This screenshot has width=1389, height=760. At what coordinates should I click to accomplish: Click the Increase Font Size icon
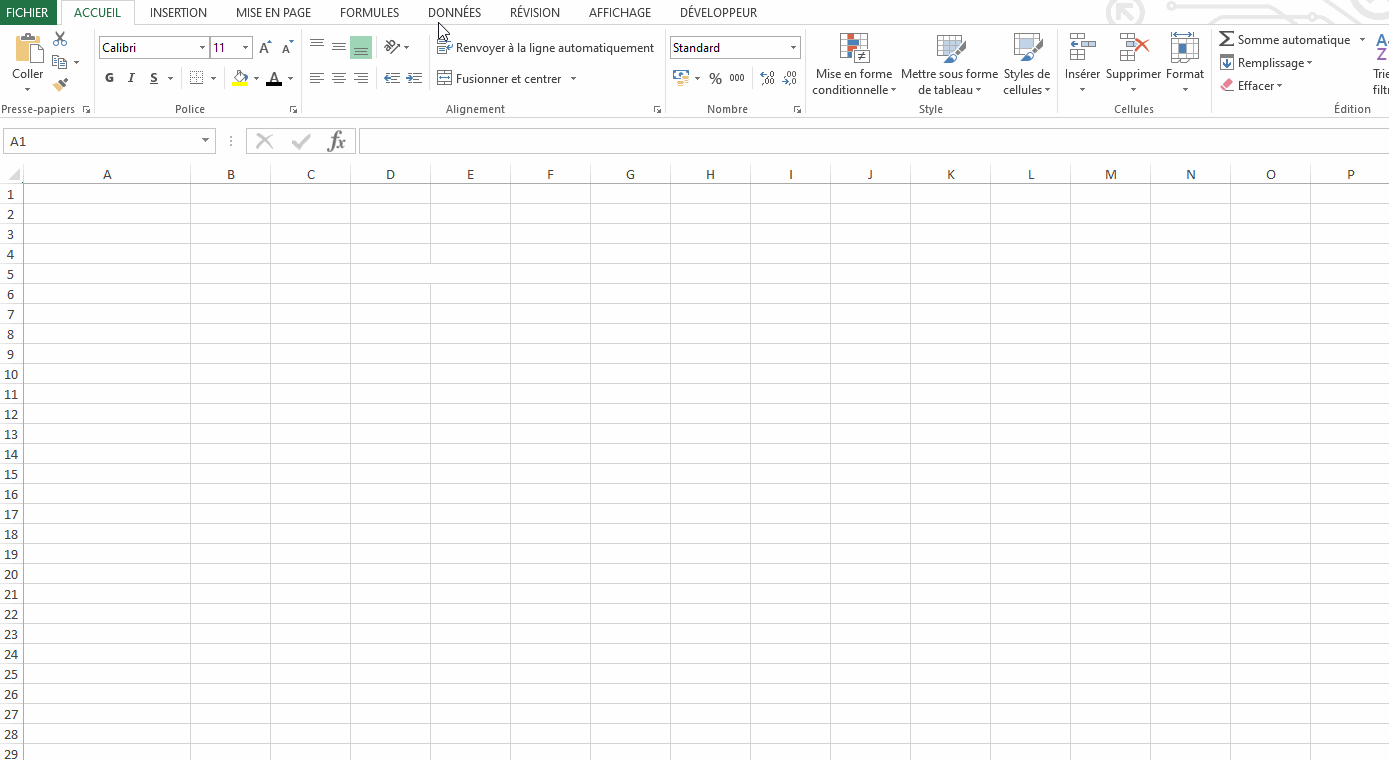[265, 48]
